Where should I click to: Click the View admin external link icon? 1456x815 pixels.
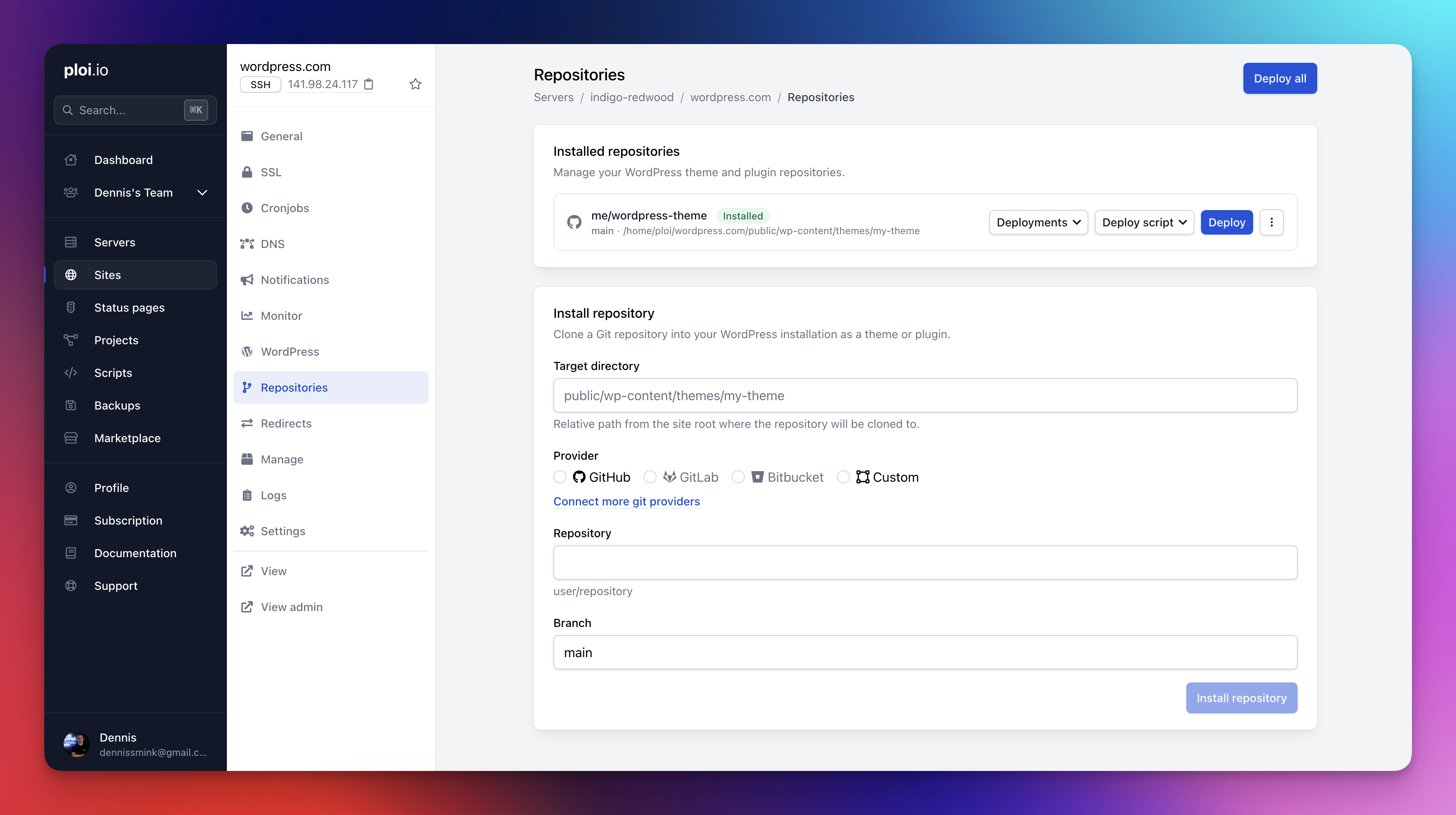point(247,607)
